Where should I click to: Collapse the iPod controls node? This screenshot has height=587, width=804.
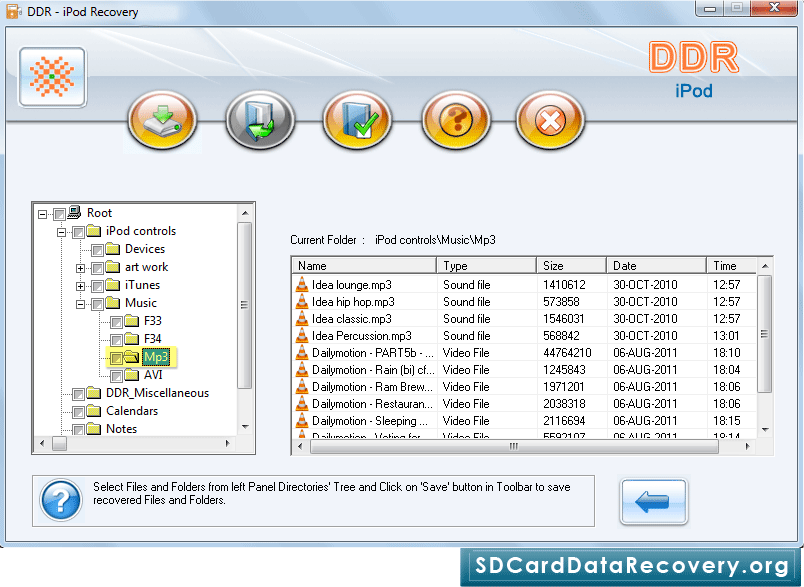[62, 232]
